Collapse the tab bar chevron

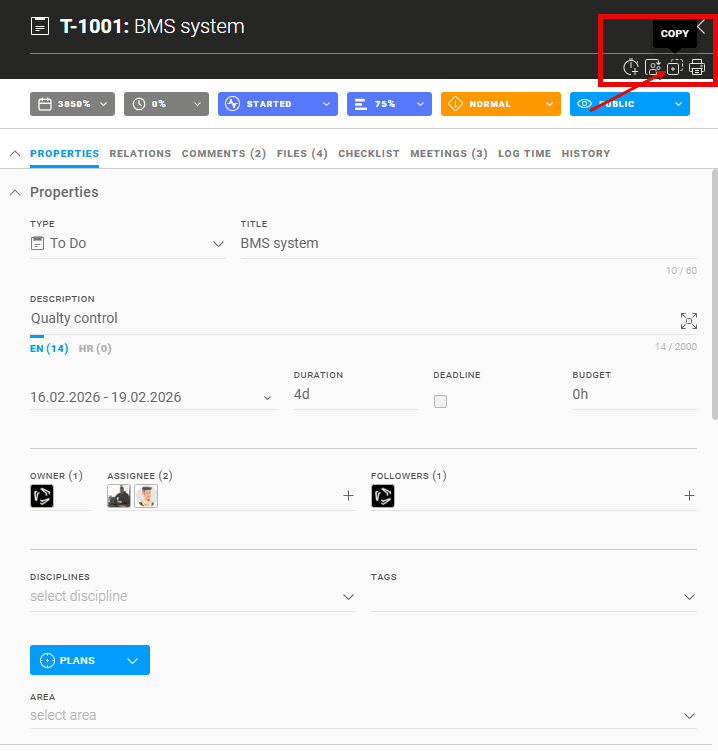15,153
